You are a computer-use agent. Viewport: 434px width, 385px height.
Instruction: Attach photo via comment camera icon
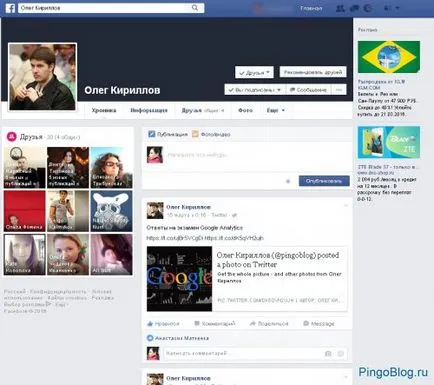pos(328,353)
